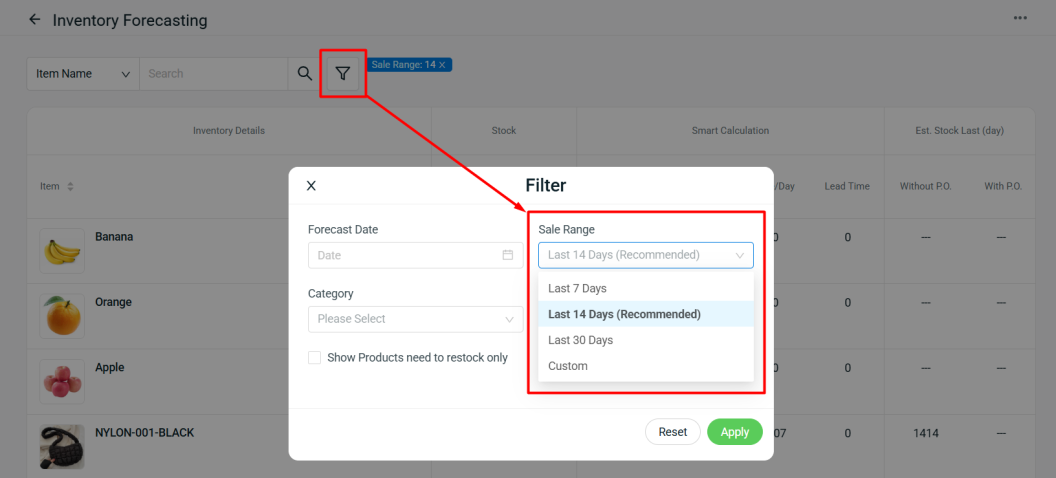Pick the Custom sale range option
This screenshot has height=478, width=1056.
568,366
